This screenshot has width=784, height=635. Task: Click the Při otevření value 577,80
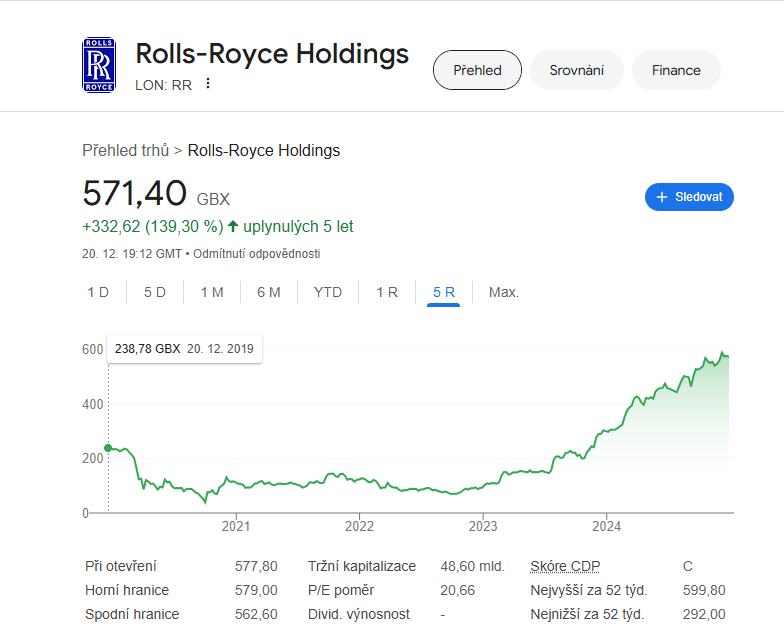point(256,566)
